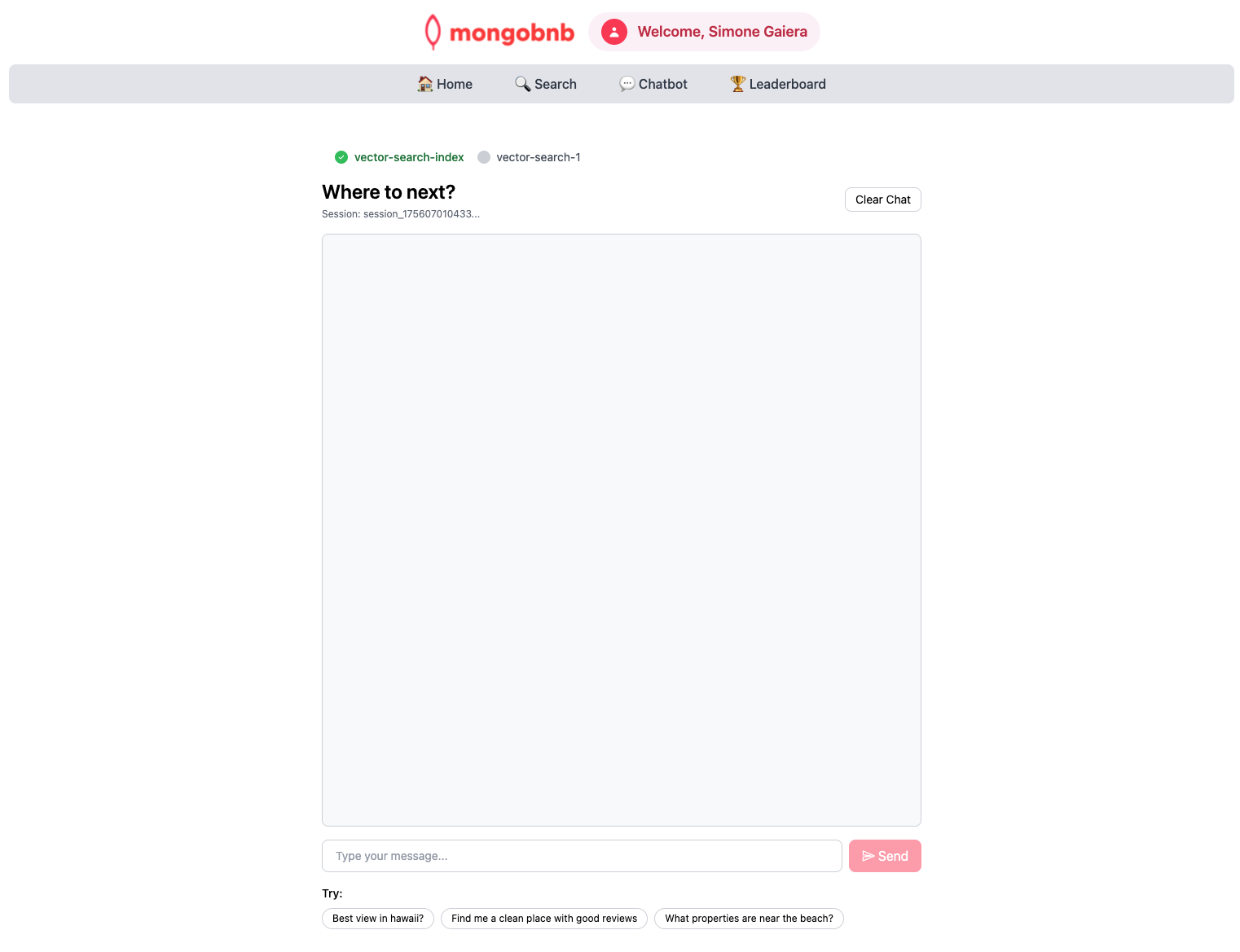
Task: Pick 'Find me a clean place' suggestion
Action: pyautogui.click(x=544, y=919)
